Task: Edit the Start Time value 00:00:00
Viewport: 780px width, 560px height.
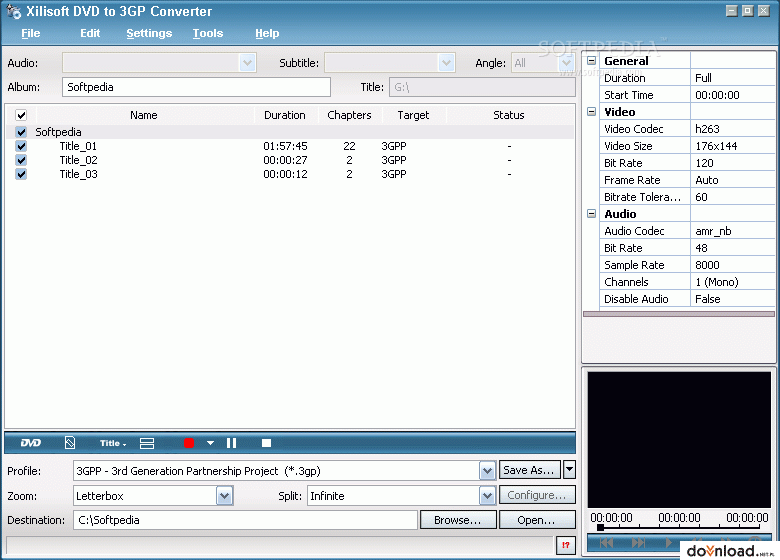Action: coord(733,94)
